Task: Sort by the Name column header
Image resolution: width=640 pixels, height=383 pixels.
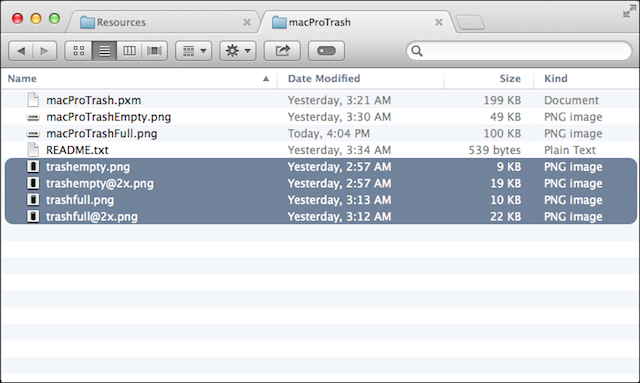Action: tap(139, 78)
